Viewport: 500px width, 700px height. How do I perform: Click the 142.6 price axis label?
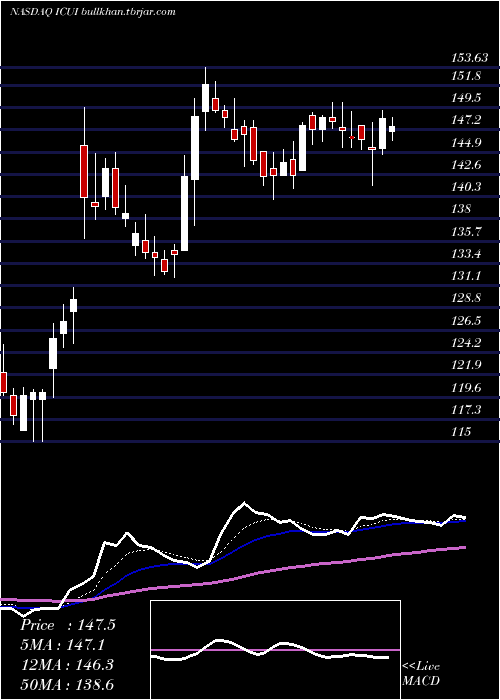[466, 165]
